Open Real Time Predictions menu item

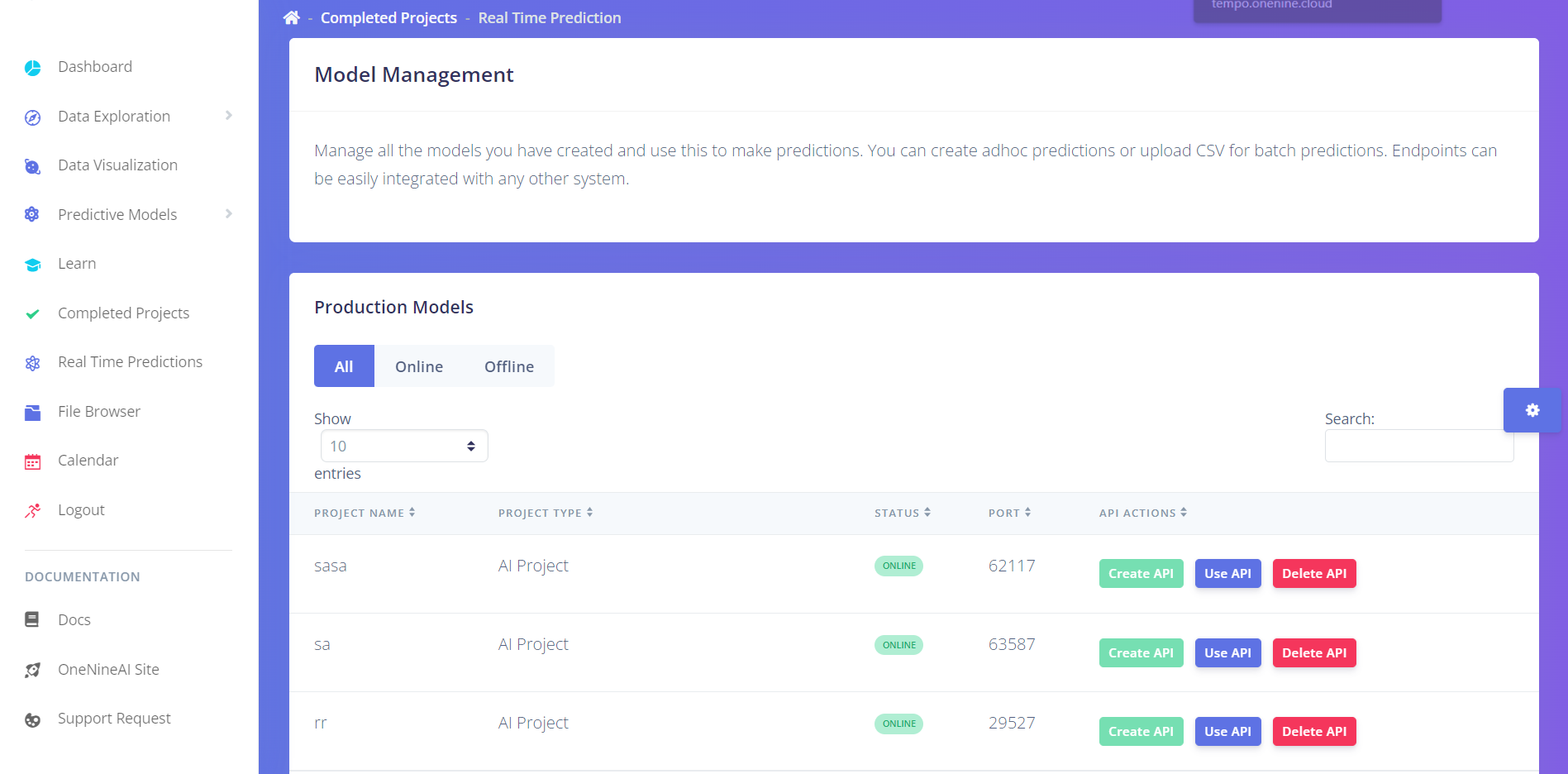130,362
